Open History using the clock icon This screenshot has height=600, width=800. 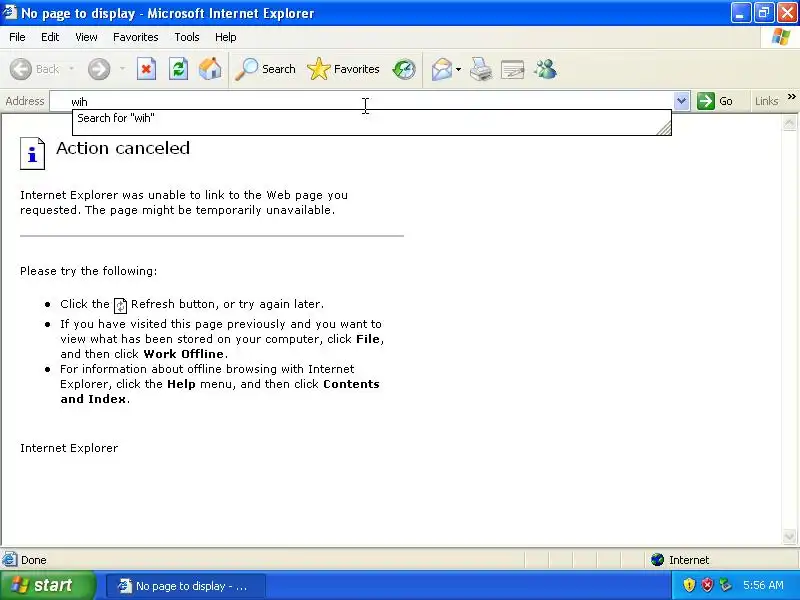[x=404, y=69]
